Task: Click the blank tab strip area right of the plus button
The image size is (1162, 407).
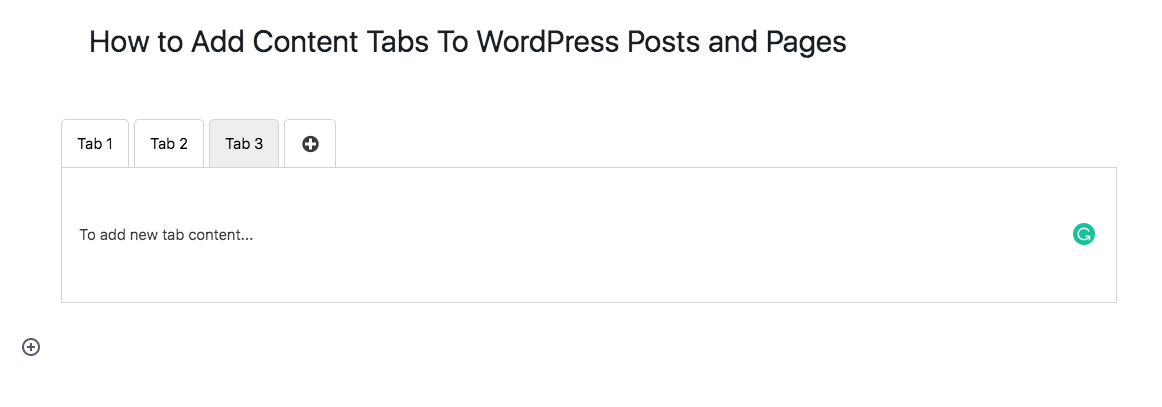Action: point(726,144)
